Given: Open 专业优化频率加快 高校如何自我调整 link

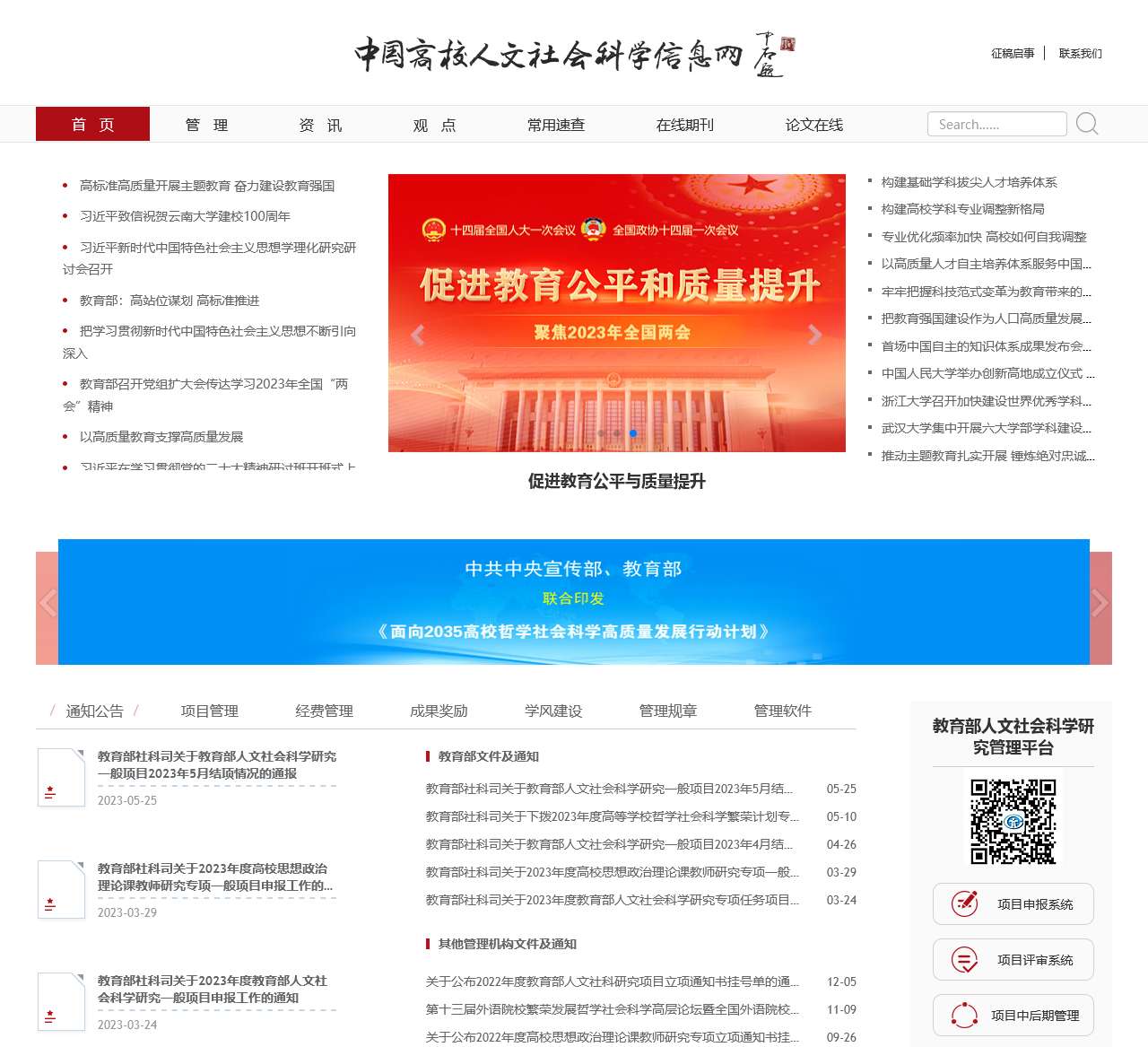Looking at the screenshot, I should tap(984, 237).
